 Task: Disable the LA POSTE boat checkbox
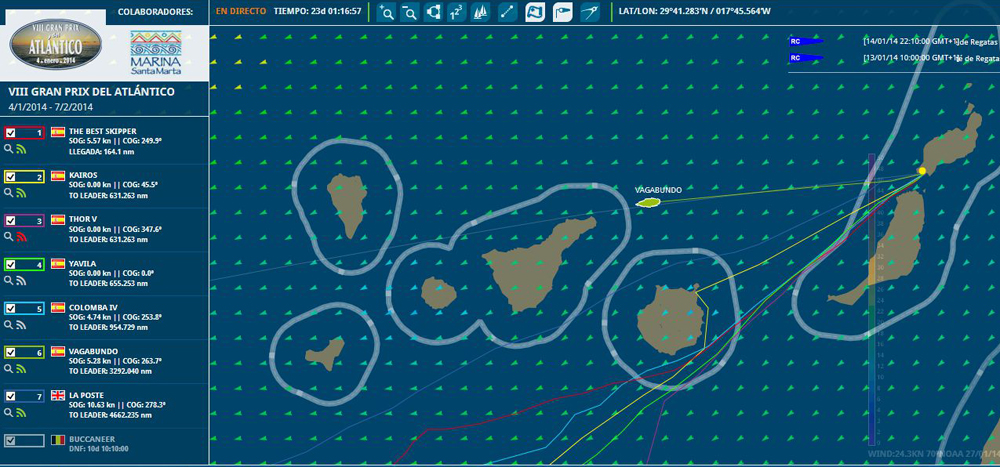tap(10, 396)
